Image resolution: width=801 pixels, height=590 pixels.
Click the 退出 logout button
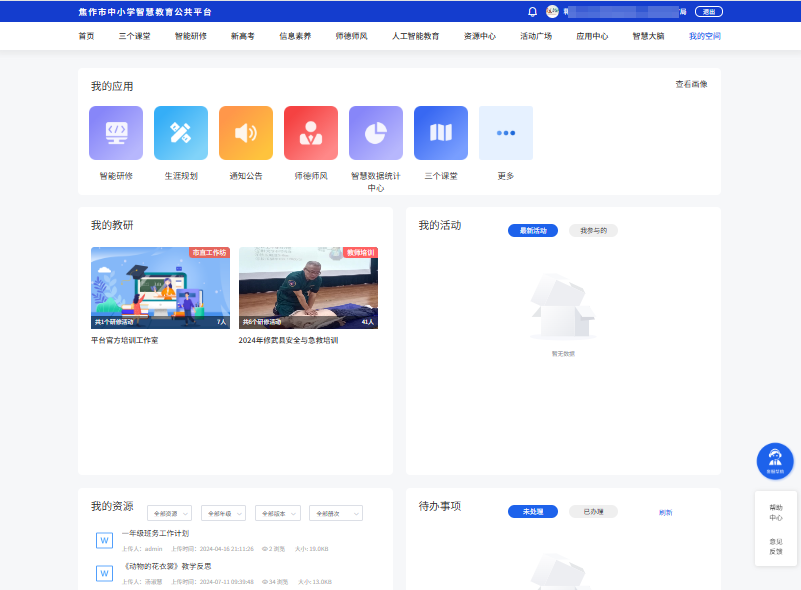click(x=709, y=12)
